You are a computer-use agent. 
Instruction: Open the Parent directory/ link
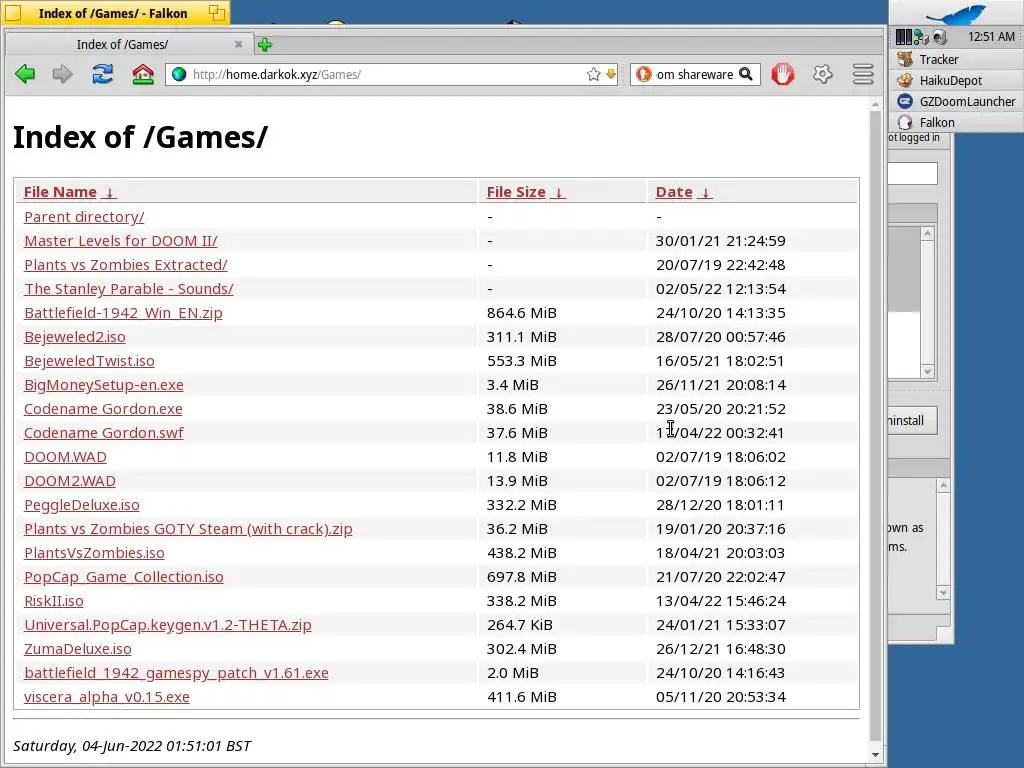pos(84,217)
